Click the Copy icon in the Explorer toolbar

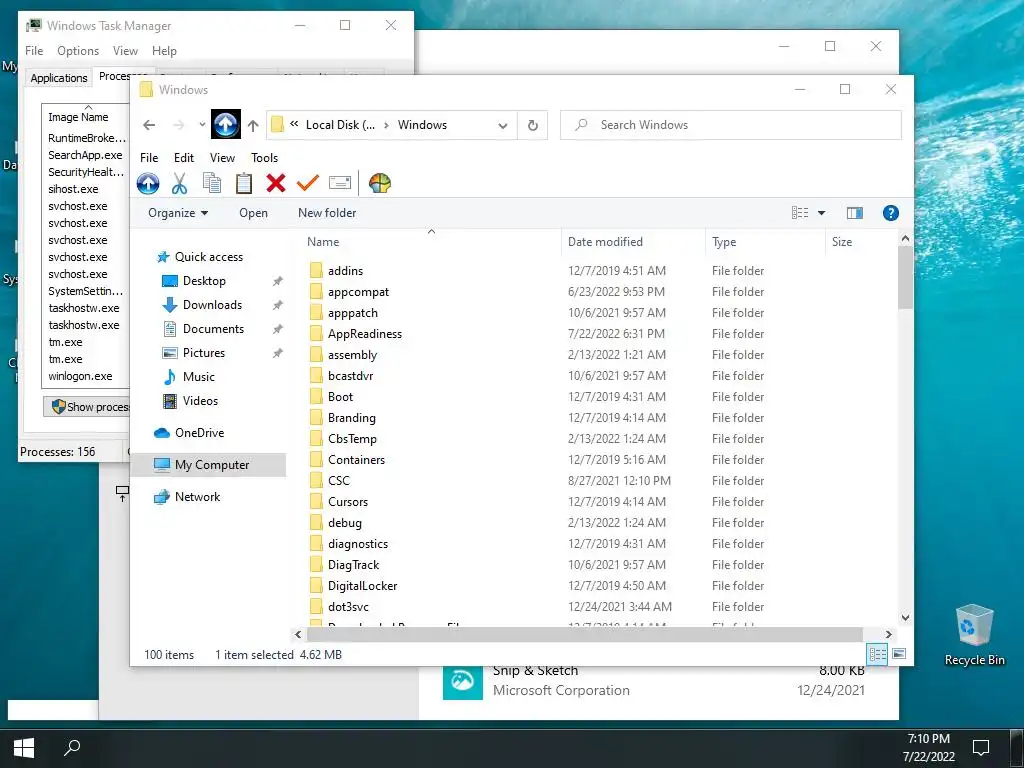(x=212, y=184)
